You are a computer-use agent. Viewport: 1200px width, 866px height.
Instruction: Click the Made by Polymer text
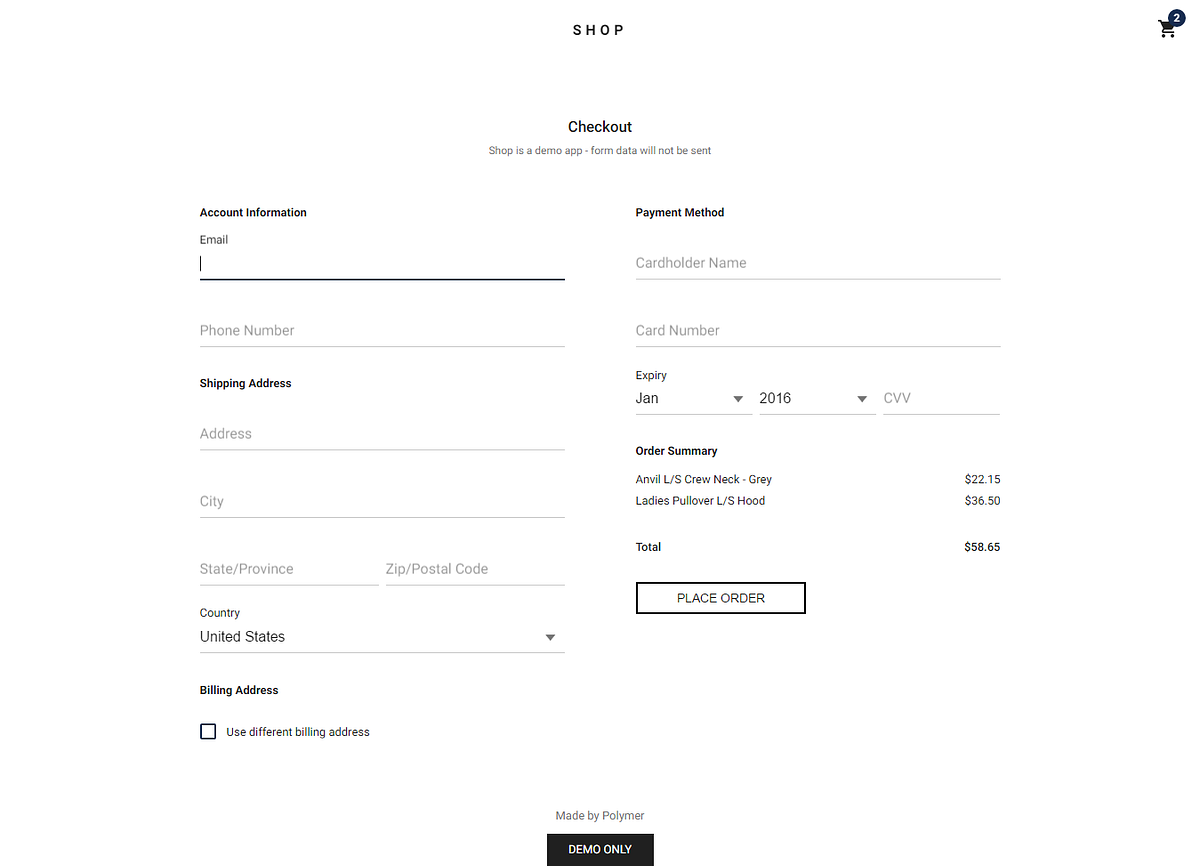(x=600, y=816)
